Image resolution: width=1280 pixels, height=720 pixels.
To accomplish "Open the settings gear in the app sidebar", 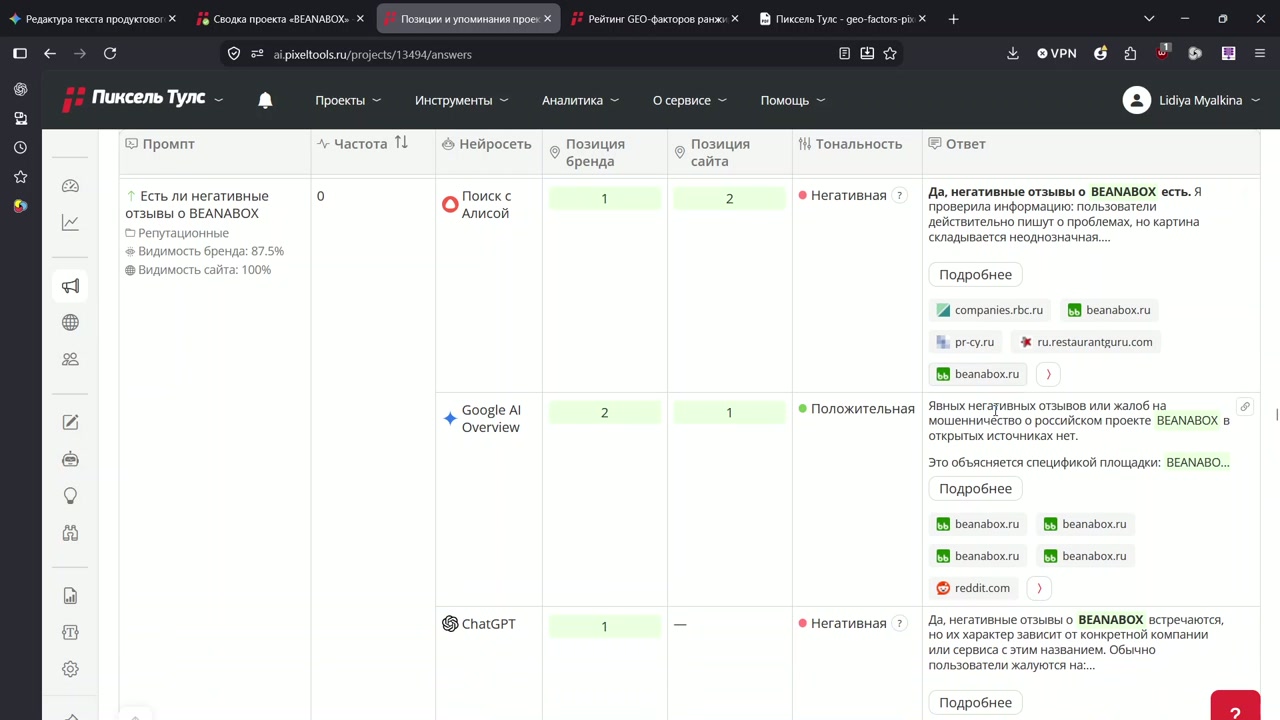I will point(70,669).
